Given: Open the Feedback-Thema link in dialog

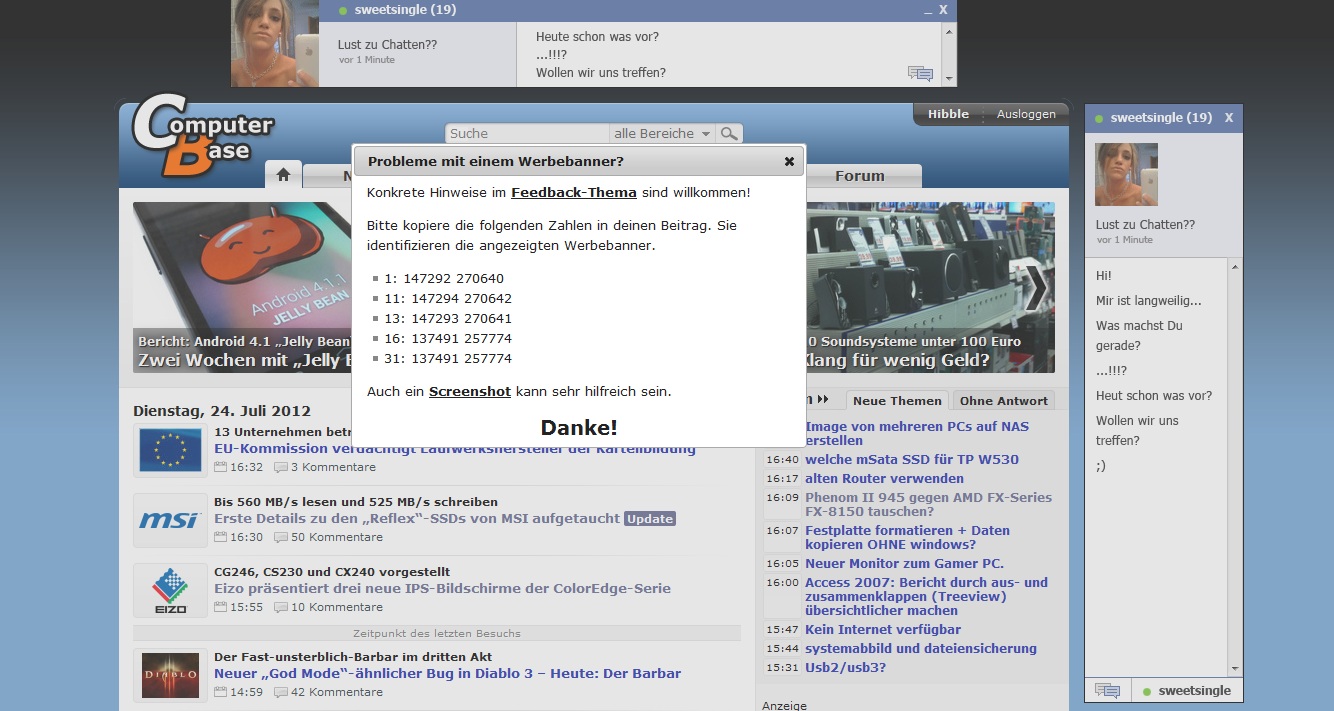Looking at the screenshot, I should coord(574,192).
